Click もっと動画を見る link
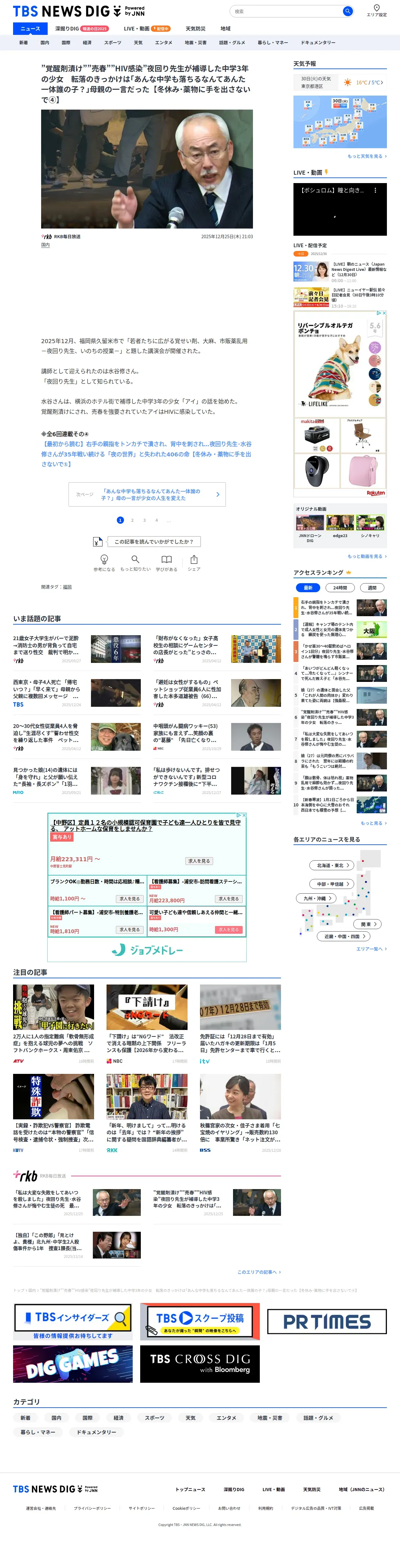 point(367,556)
